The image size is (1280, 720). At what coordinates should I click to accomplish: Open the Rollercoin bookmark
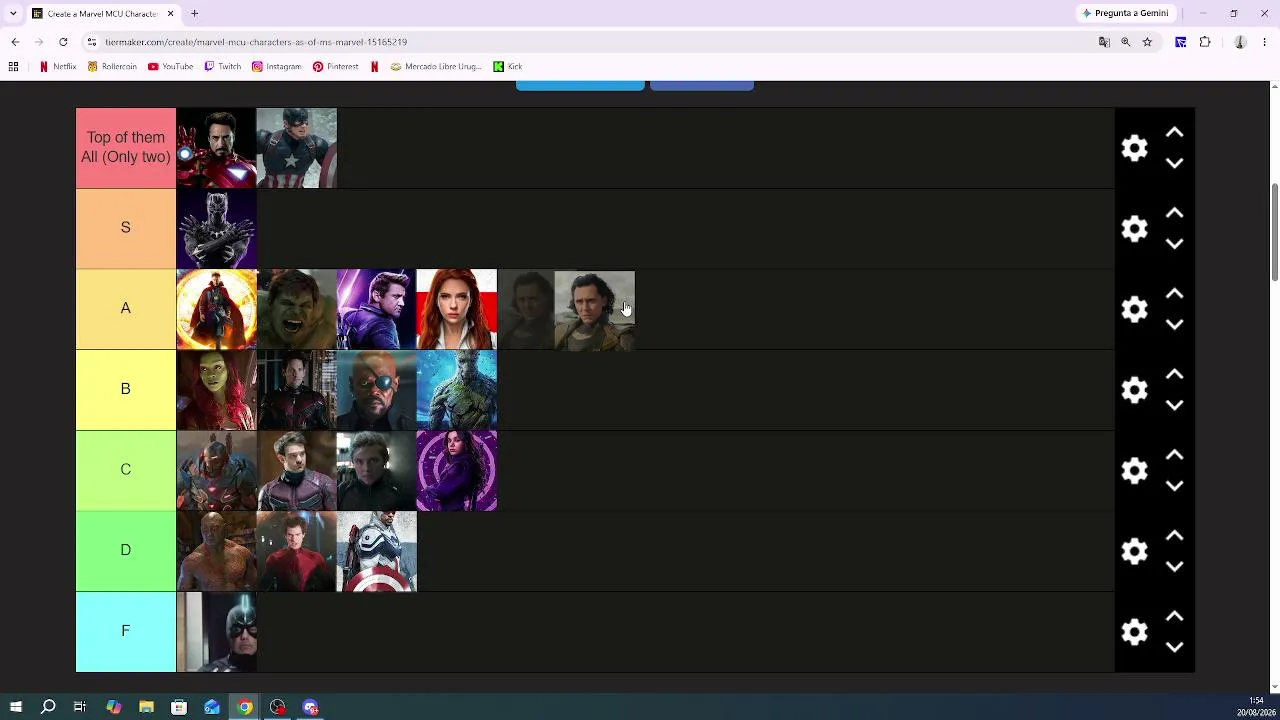tap(112, 67)
